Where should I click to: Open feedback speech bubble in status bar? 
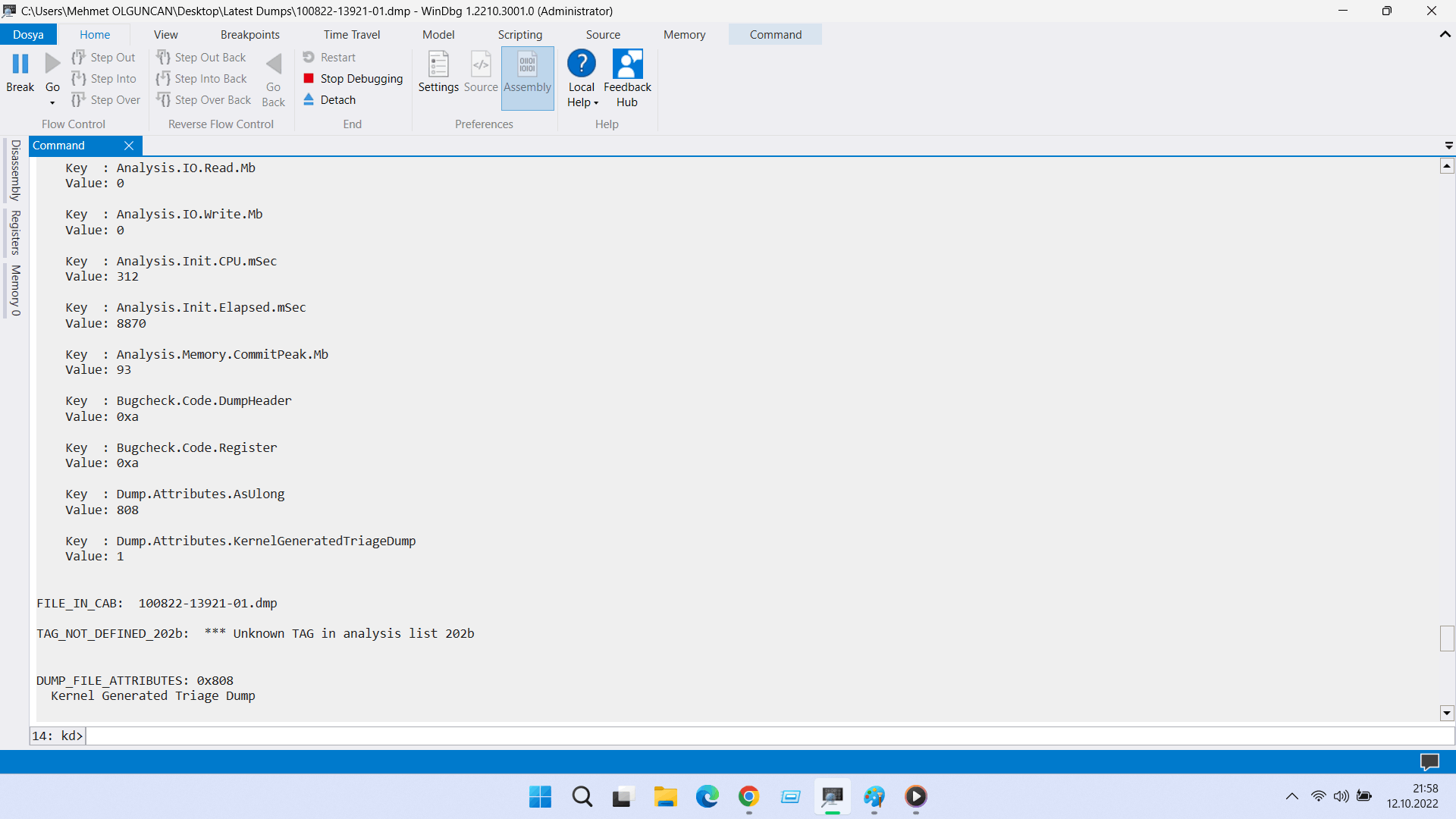[1429, 761]
